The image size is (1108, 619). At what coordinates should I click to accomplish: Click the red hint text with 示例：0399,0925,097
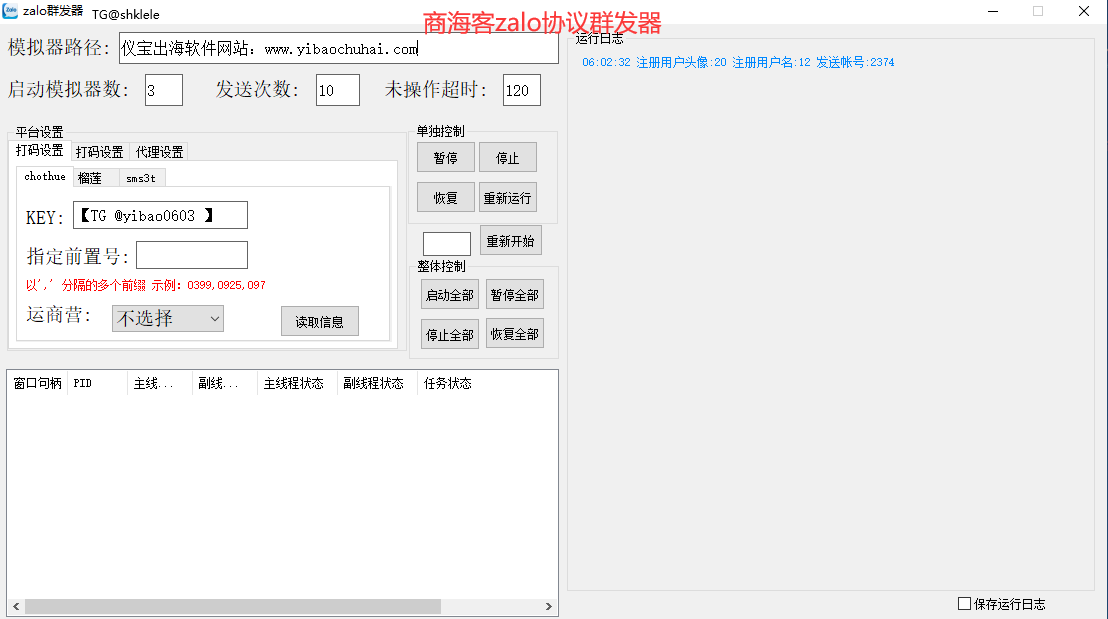pos(146,285)
